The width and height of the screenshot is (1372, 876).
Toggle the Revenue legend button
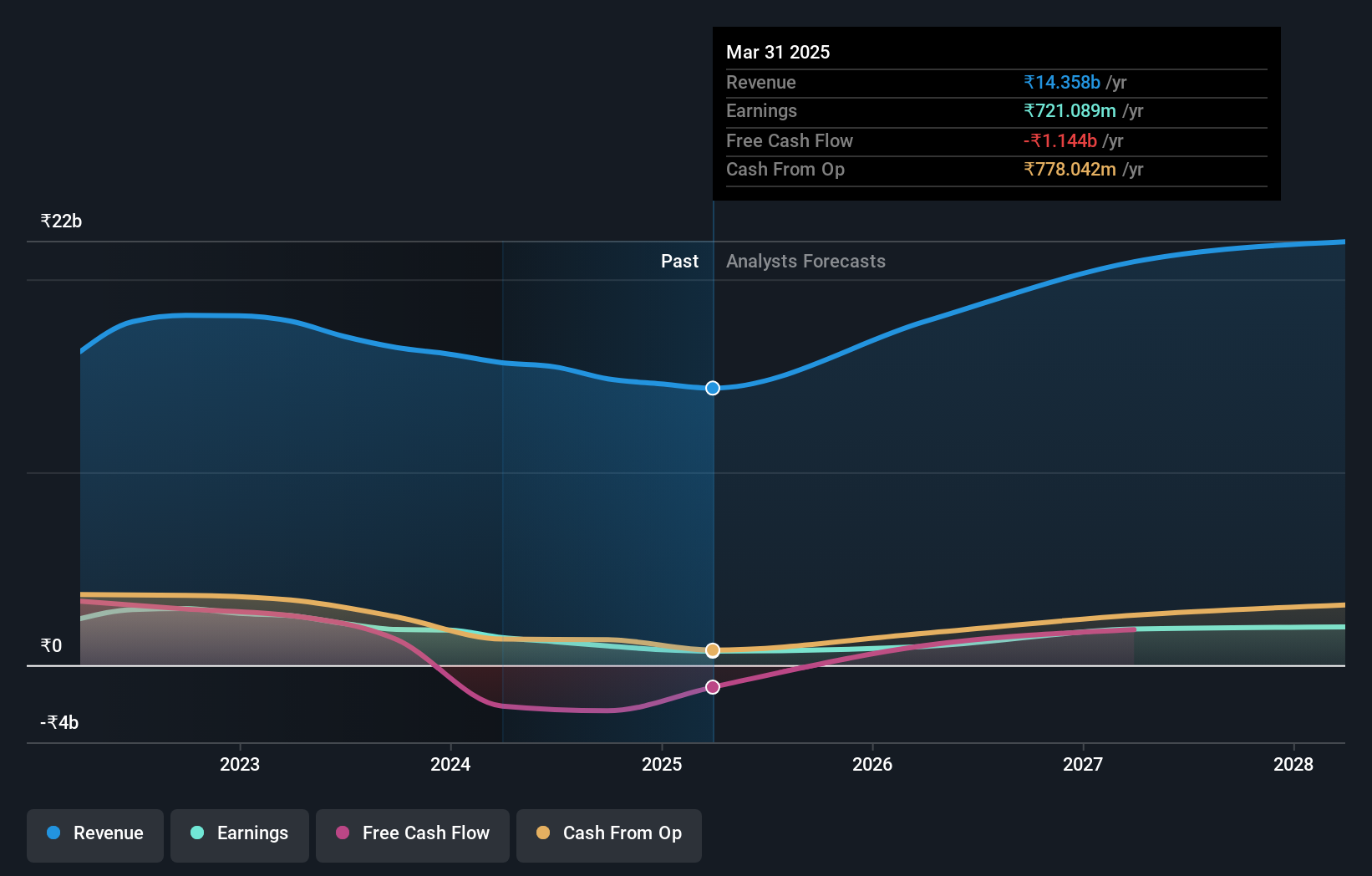95,835
